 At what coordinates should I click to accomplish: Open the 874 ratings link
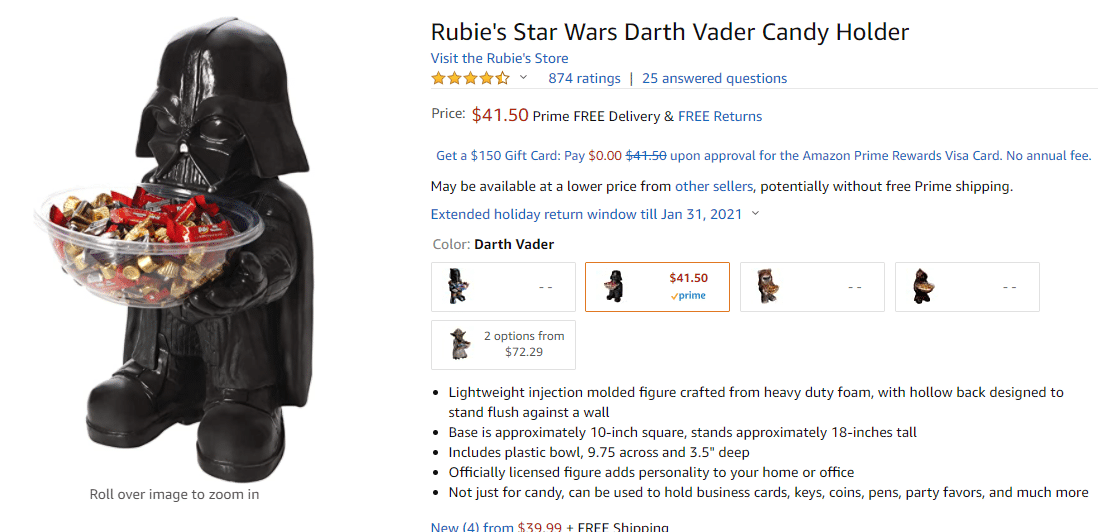tap(584, 78)
